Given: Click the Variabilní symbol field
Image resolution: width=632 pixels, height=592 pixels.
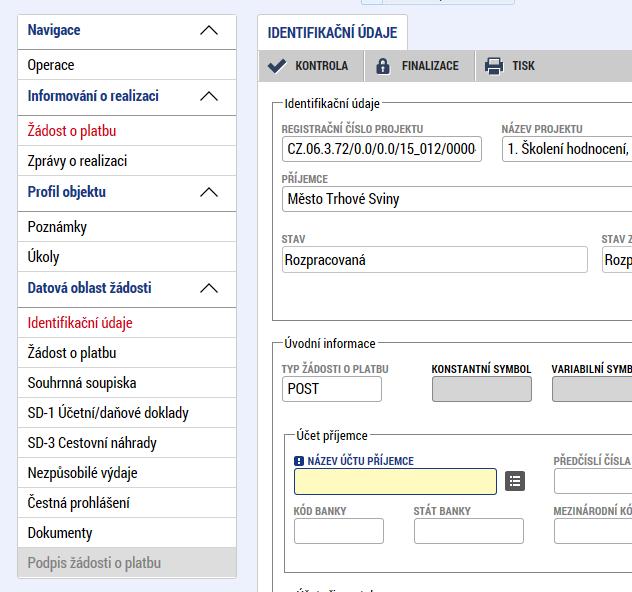Looking at the screenshot, I should 592,389.
